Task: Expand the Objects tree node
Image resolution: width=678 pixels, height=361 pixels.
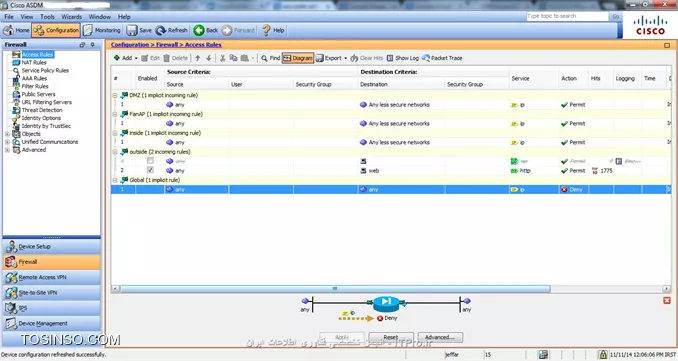Action: coord(7,134)
